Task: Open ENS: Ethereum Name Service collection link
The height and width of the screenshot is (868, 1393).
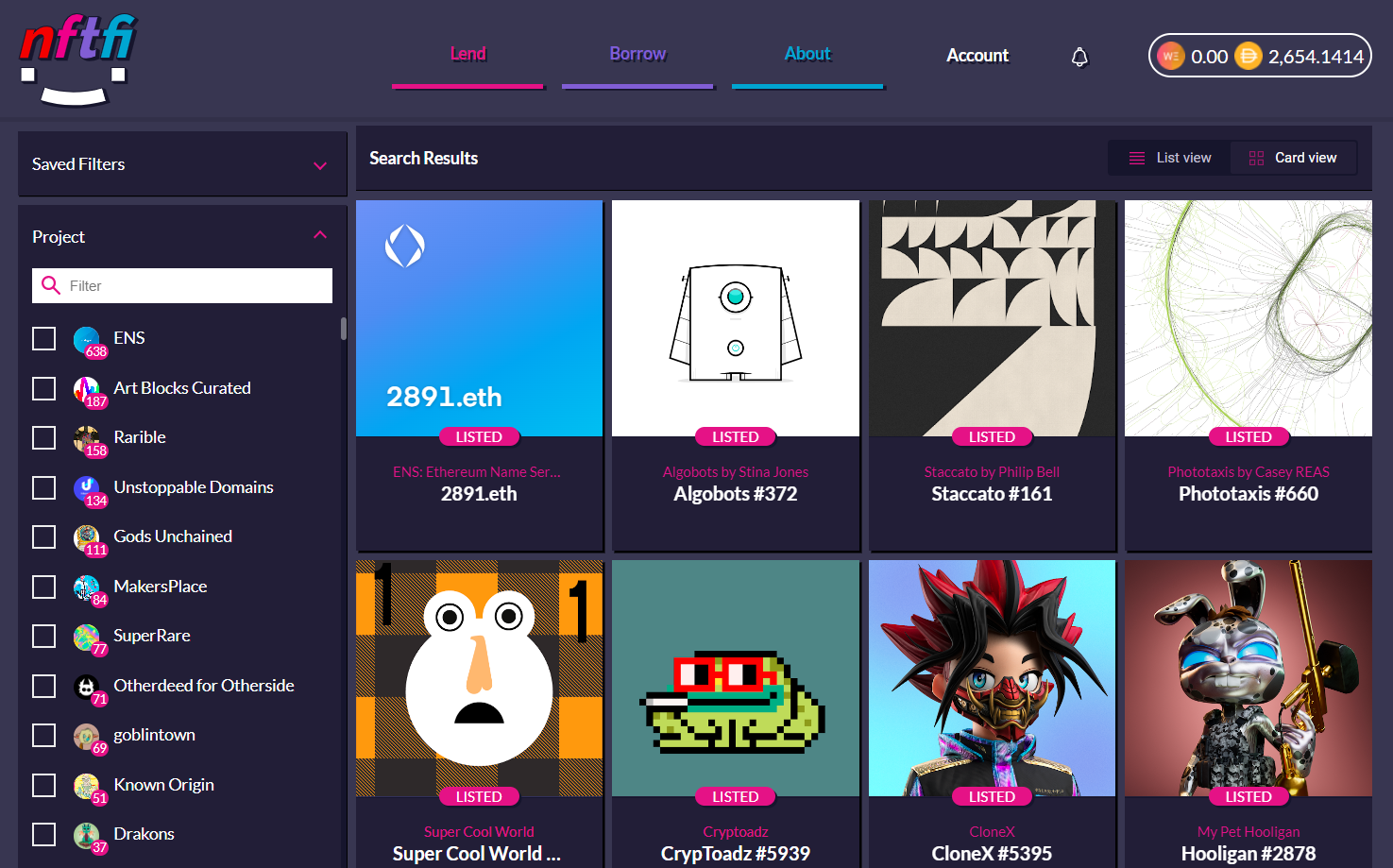Action: (477, 472)
